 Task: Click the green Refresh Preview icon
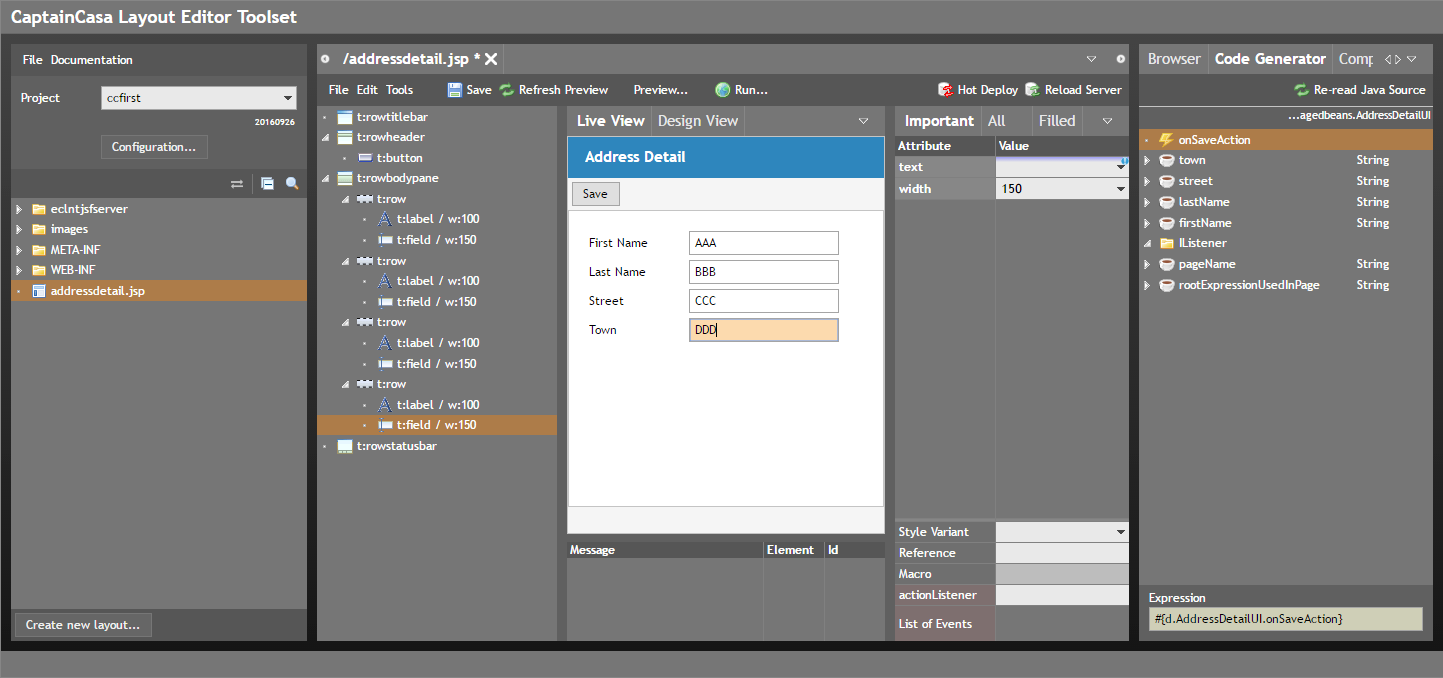click(507, 90)
